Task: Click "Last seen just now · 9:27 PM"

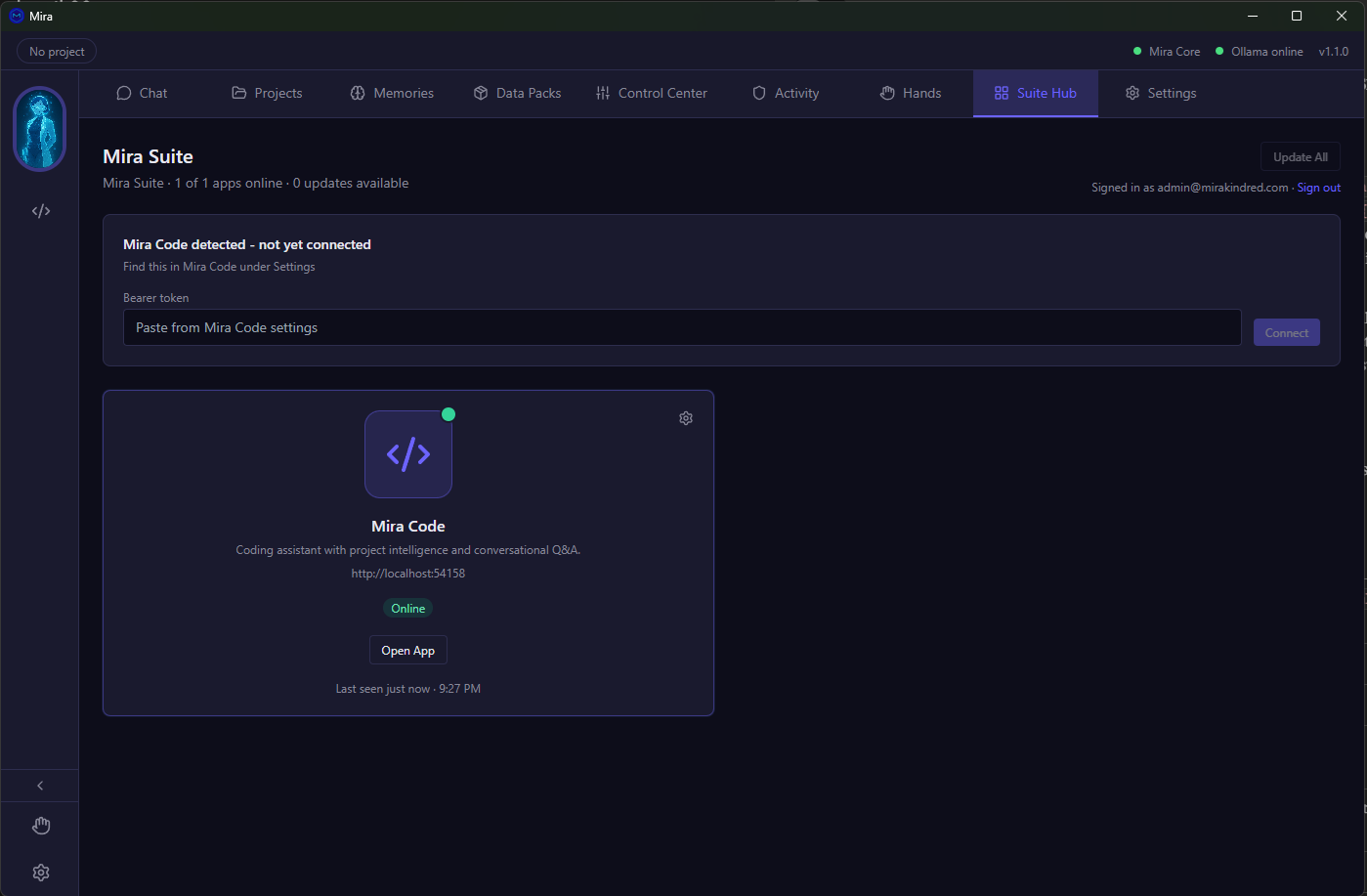Action: click(408, 689)
